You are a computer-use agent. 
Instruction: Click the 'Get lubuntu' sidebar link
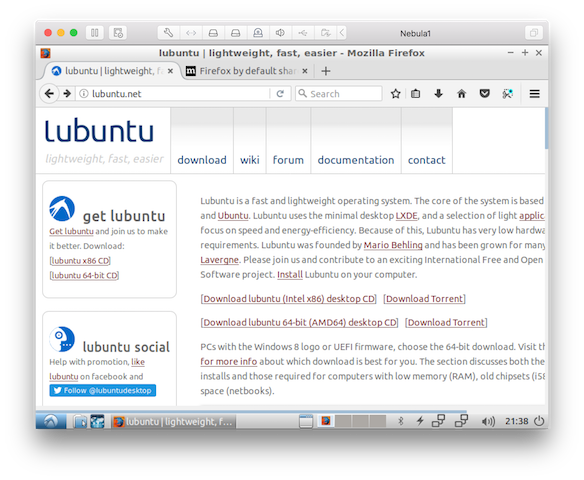[x=72, y=231]
